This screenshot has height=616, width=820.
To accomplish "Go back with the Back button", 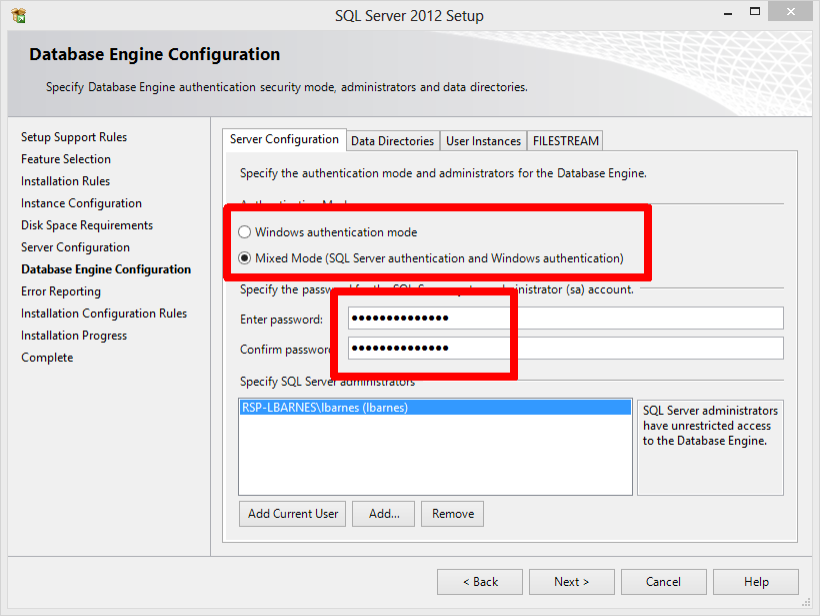I will pos(480,582).
